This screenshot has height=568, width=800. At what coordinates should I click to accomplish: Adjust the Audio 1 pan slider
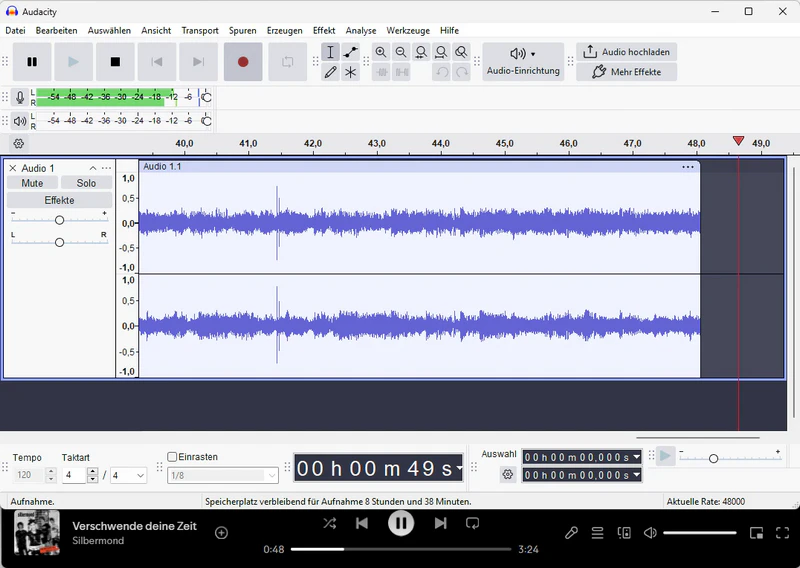[59, 242]
